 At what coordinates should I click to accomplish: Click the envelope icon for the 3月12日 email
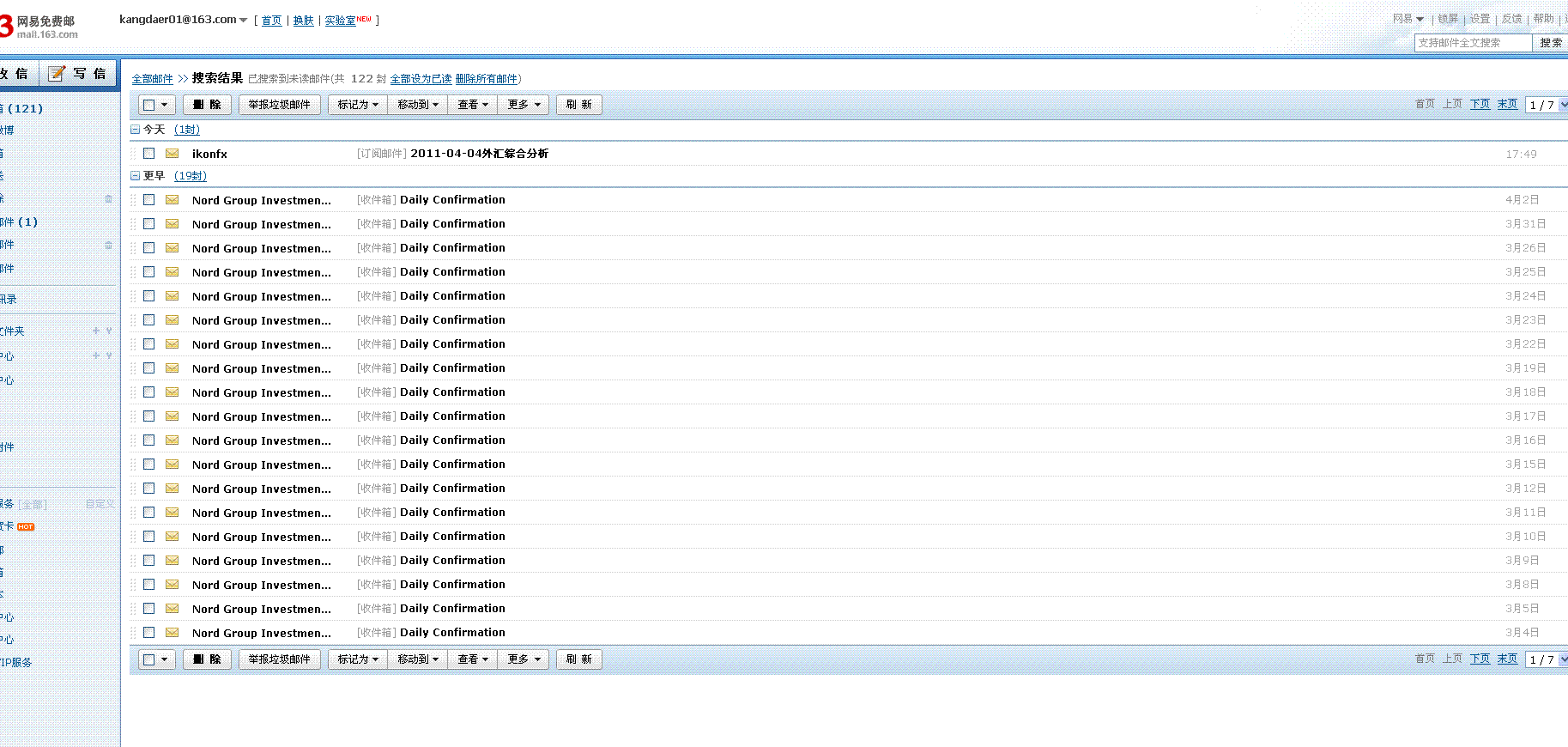click(x=173, y=489)
